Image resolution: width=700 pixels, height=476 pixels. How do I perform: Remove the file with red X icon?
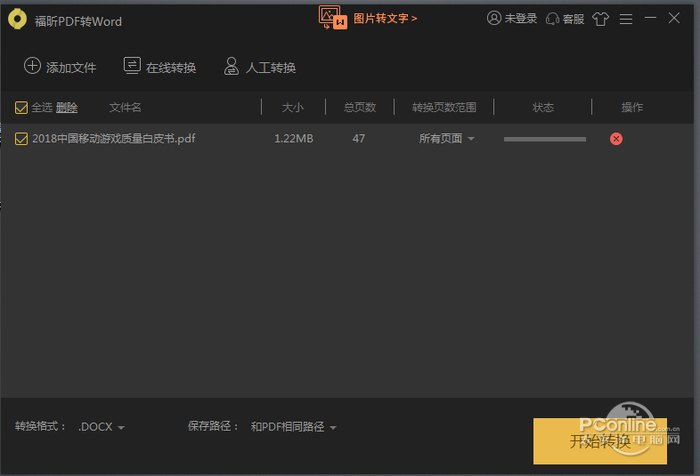tap(616, 139)
